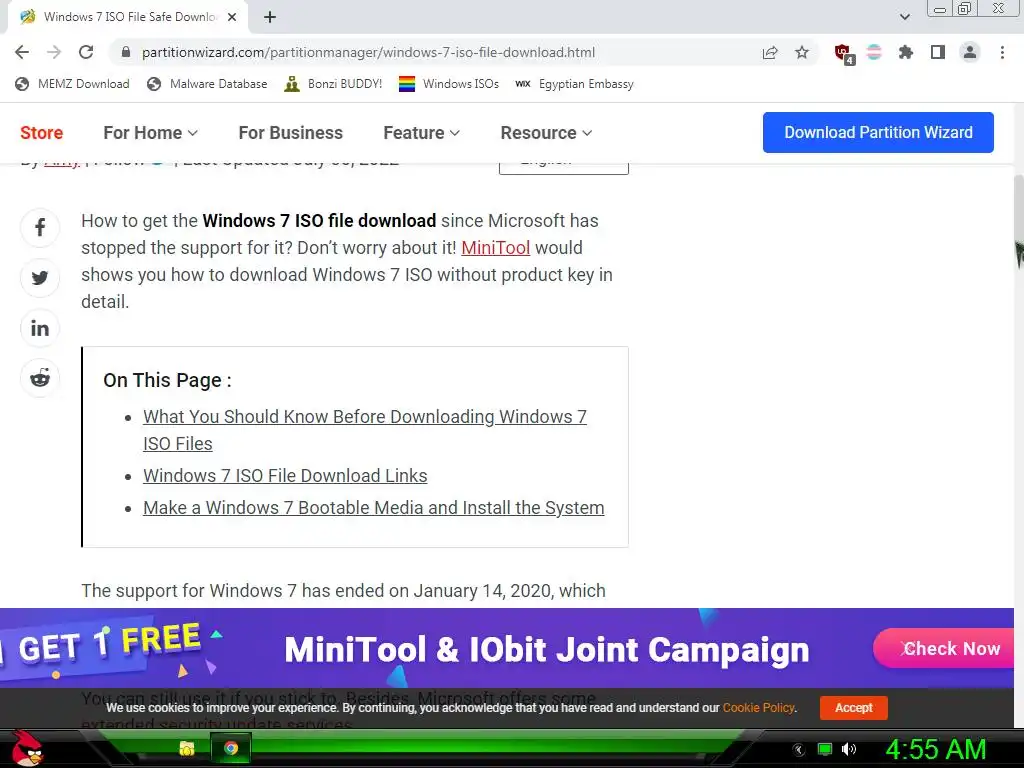
Task: Open the uBlock shield extension icon
Action: 843,53
